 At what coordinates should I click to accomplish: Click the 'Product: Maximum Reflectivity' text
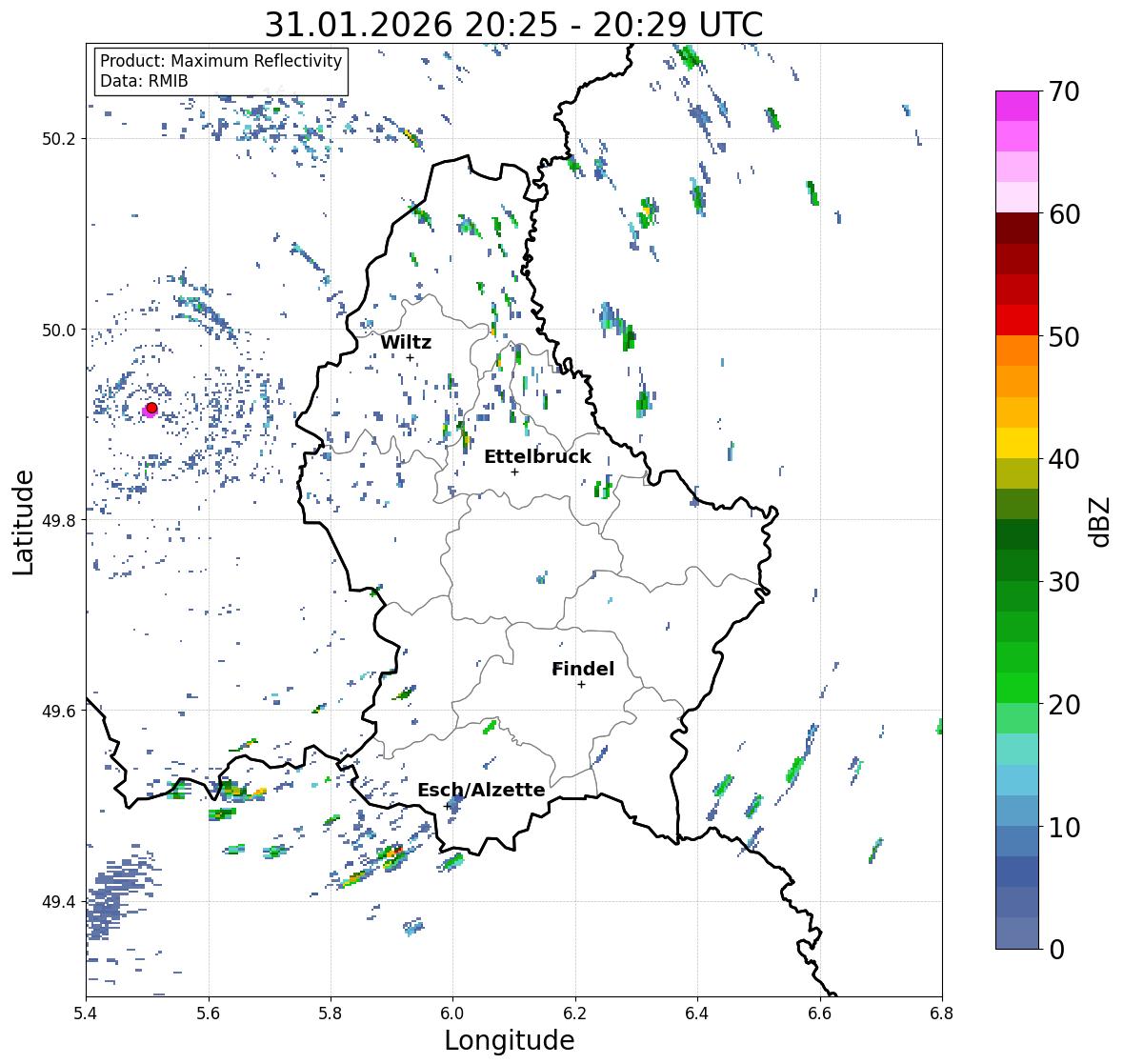point(221,61)
